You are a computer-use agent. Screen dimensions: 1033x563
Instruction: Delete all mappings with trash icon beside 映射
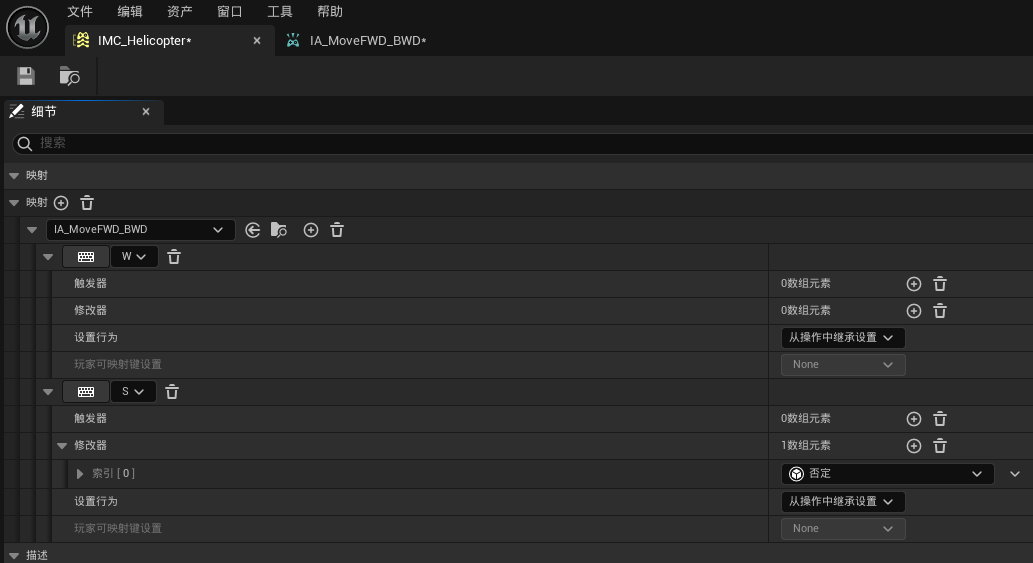[x=87, y=203]
